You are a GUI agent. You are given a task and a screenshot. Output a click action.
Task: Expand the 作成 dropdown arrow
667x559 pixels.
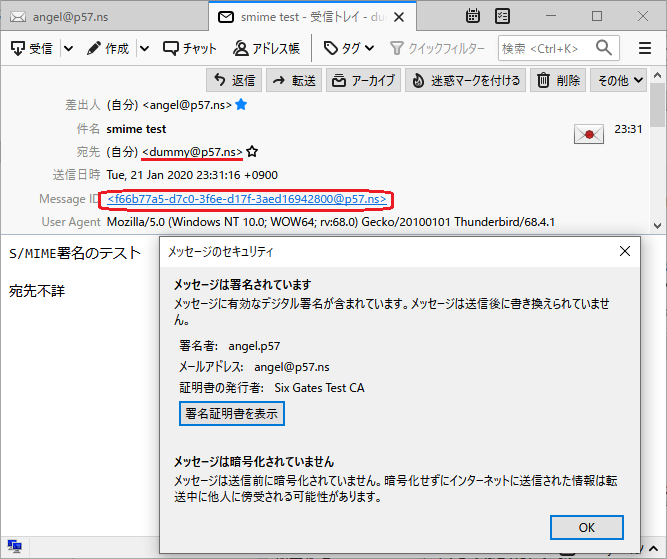pyautogui.click(x=145, y=48)
